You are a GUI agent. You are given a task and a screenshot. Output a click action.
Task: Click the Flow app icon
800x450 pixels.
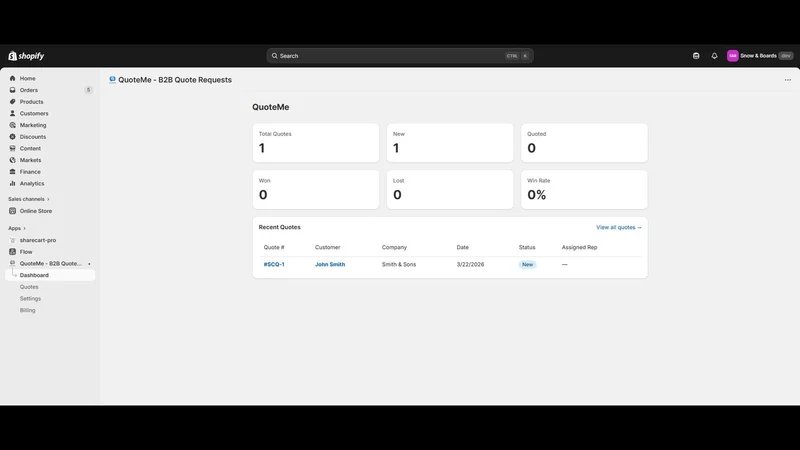click(x=12, y=252)
